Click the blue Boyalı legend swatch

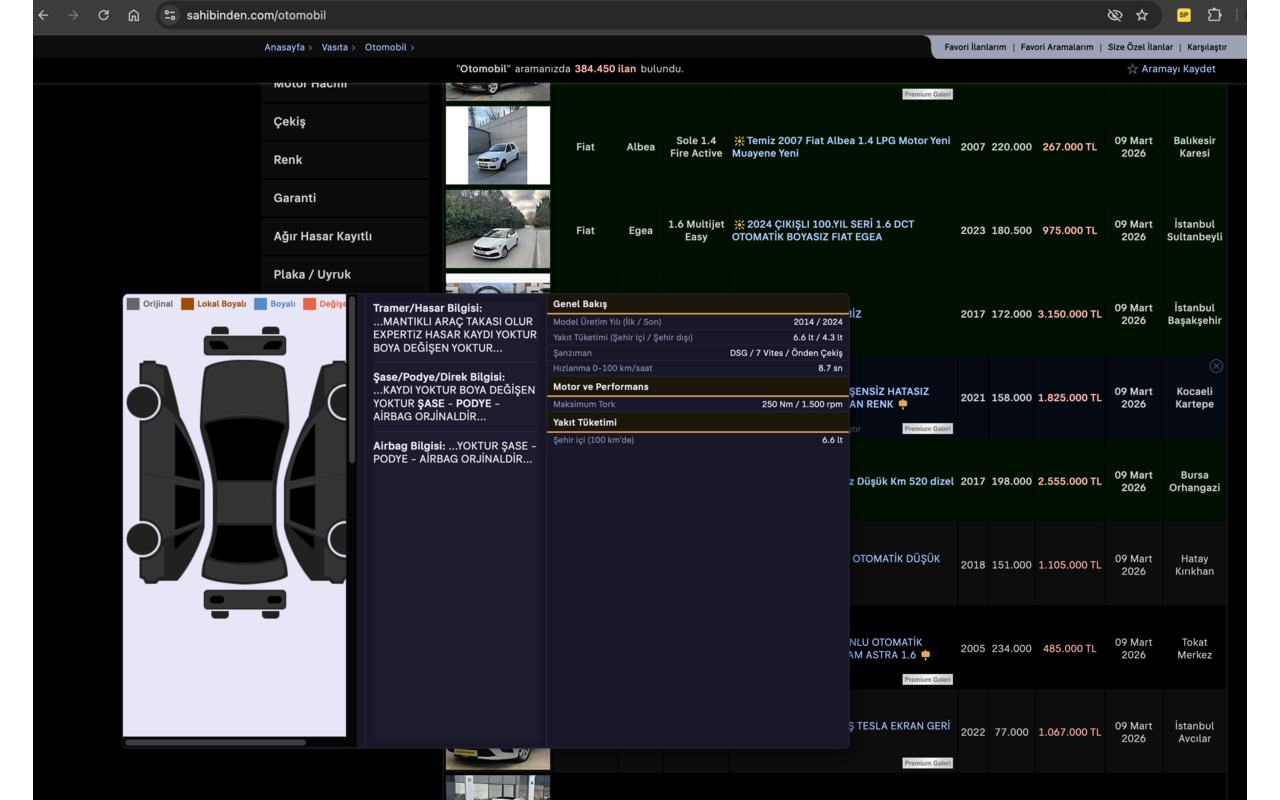[x=260, y=304]
